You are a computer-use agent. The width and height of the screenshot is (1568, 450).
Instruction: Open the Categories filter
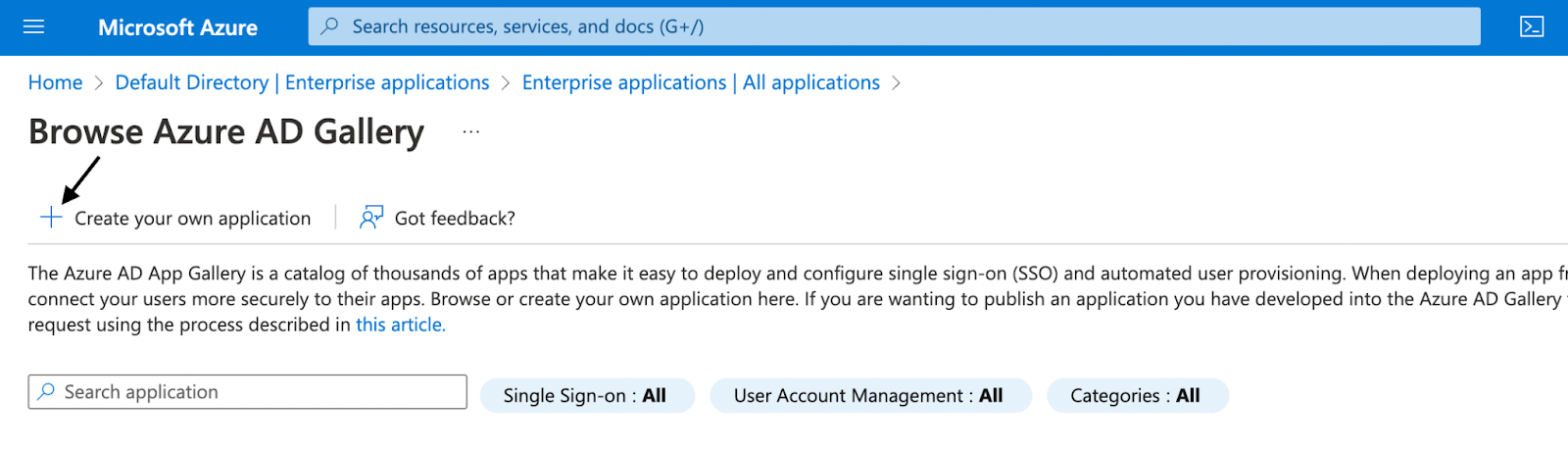[1136, 396]
